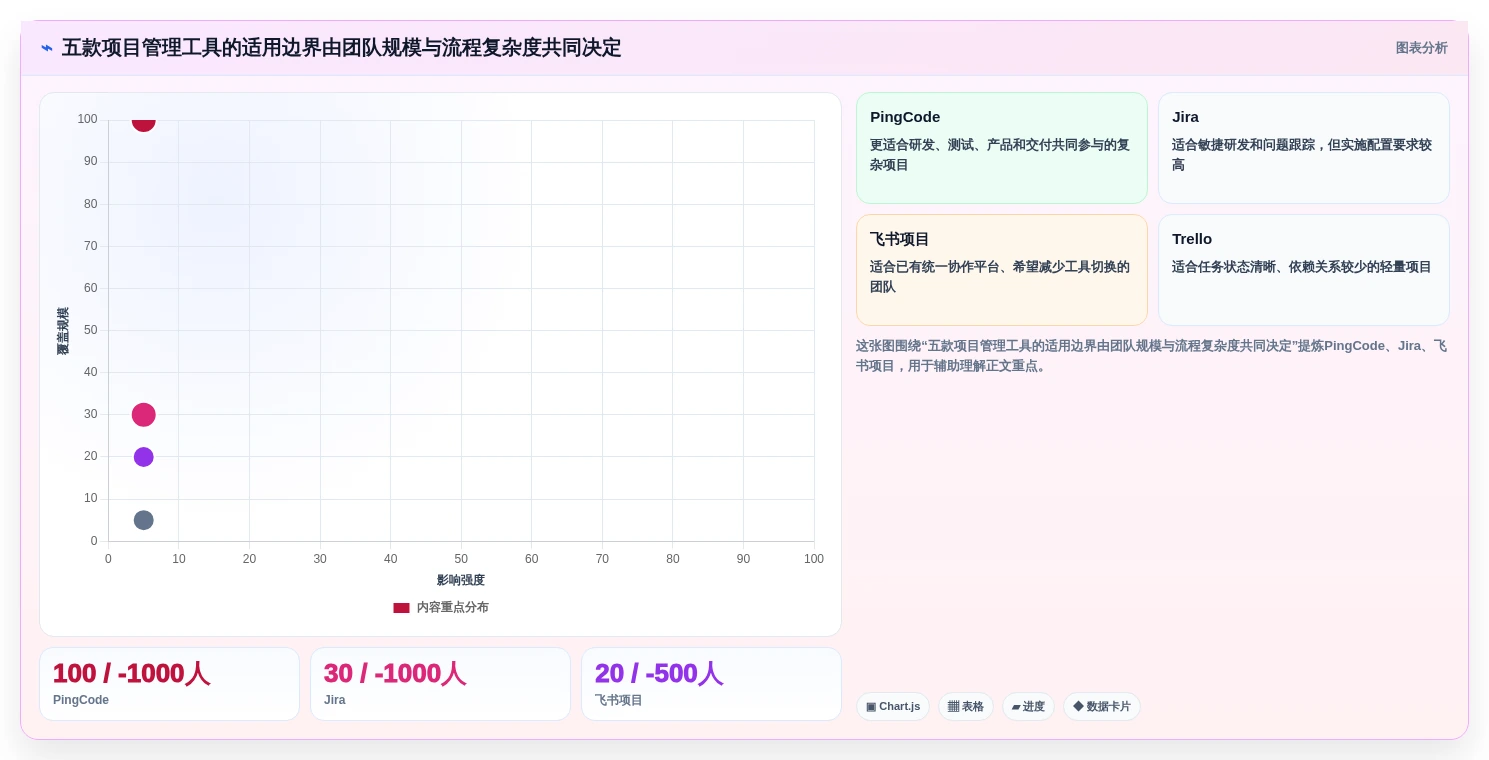Click the grid icon on 表格 tag
Screen dimensions: 1489x760
pyautogui.click(x=953, y=707)
